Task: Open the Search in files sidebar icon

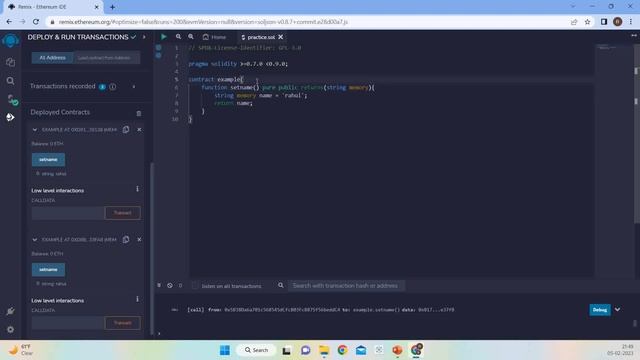Action: [10, 81]
